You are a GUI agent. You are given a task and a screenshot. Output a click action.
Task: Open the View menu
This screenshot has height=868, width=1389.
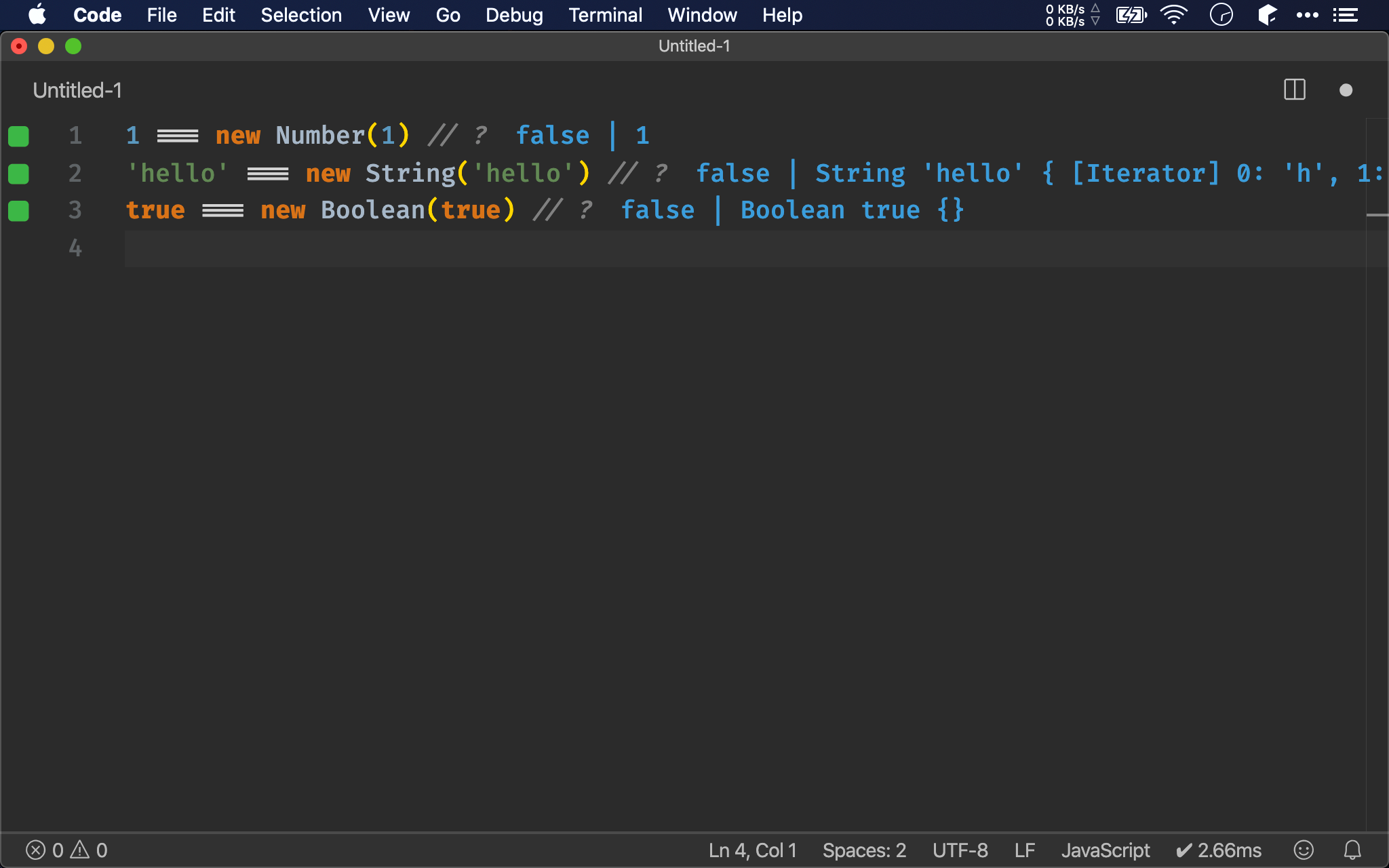pyautogui.click(x=389, y=15)
